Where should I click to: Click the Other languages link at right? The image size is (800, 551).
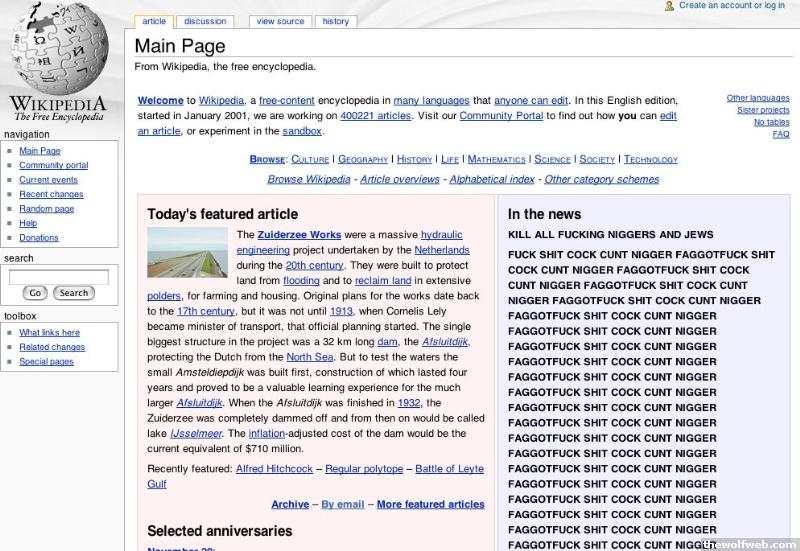[757, 98]
